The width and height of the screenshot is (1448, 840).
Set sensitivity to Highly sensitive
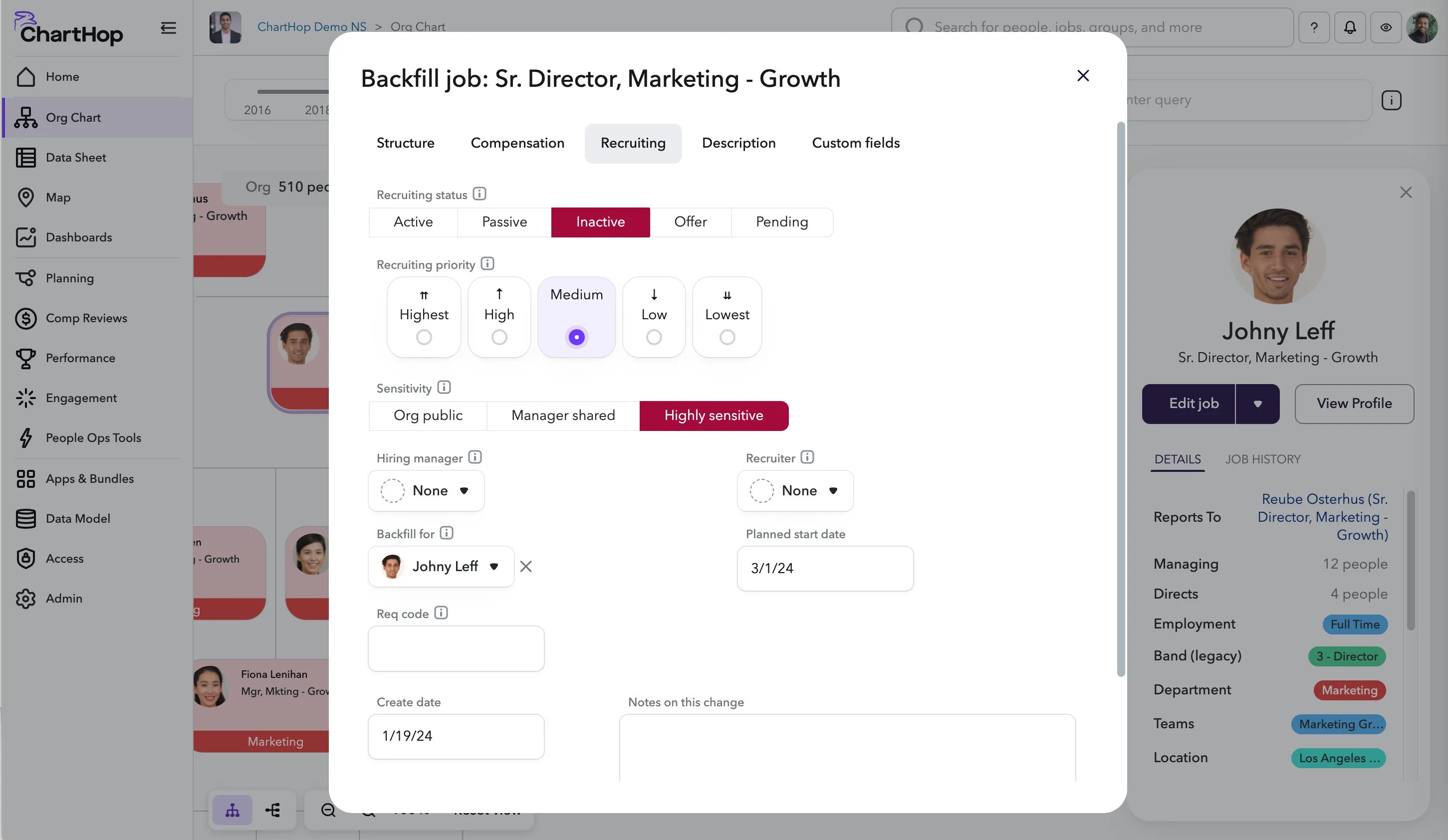tap(714, 416)
